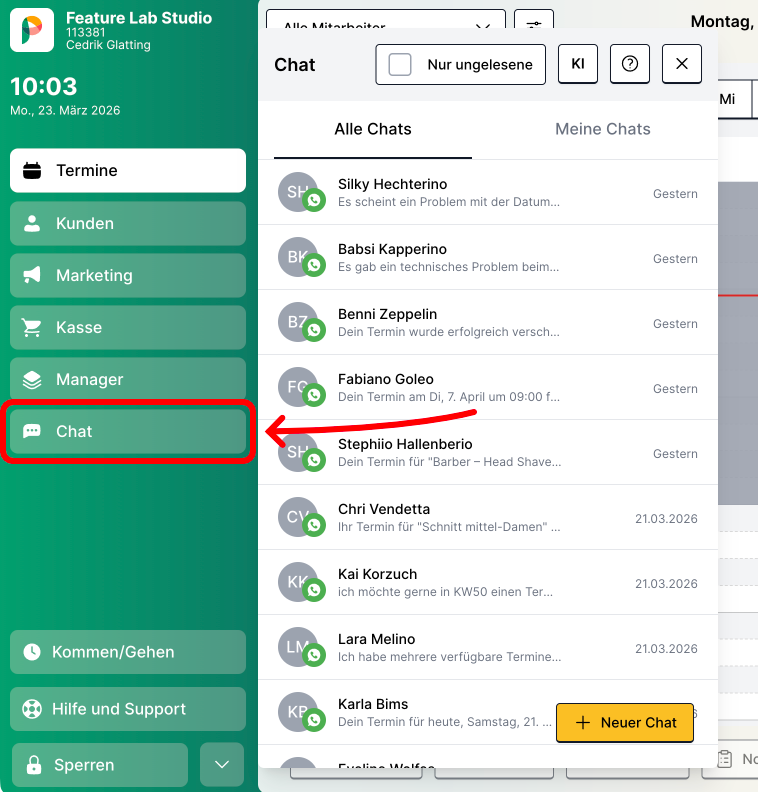Expand the chevron next to Sperren

[x=222, y=765]
